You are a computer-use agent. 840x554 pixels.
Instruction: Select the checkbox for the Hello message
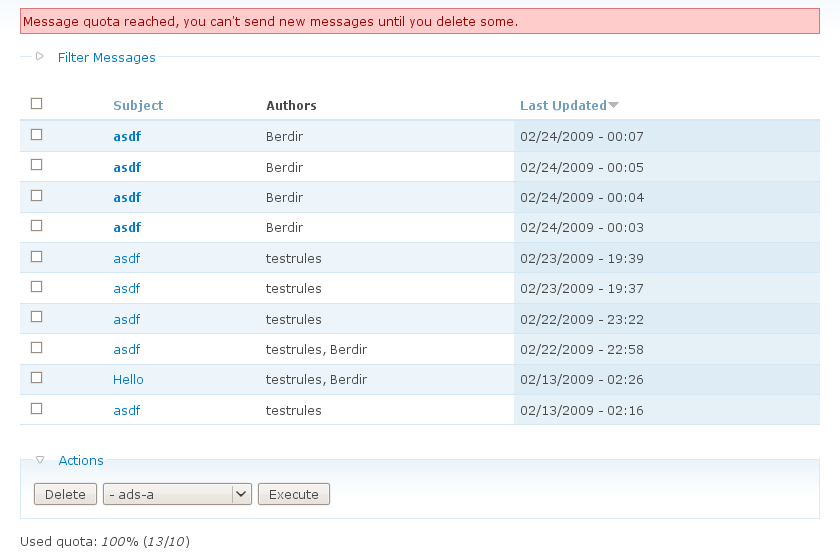point(37,378)
